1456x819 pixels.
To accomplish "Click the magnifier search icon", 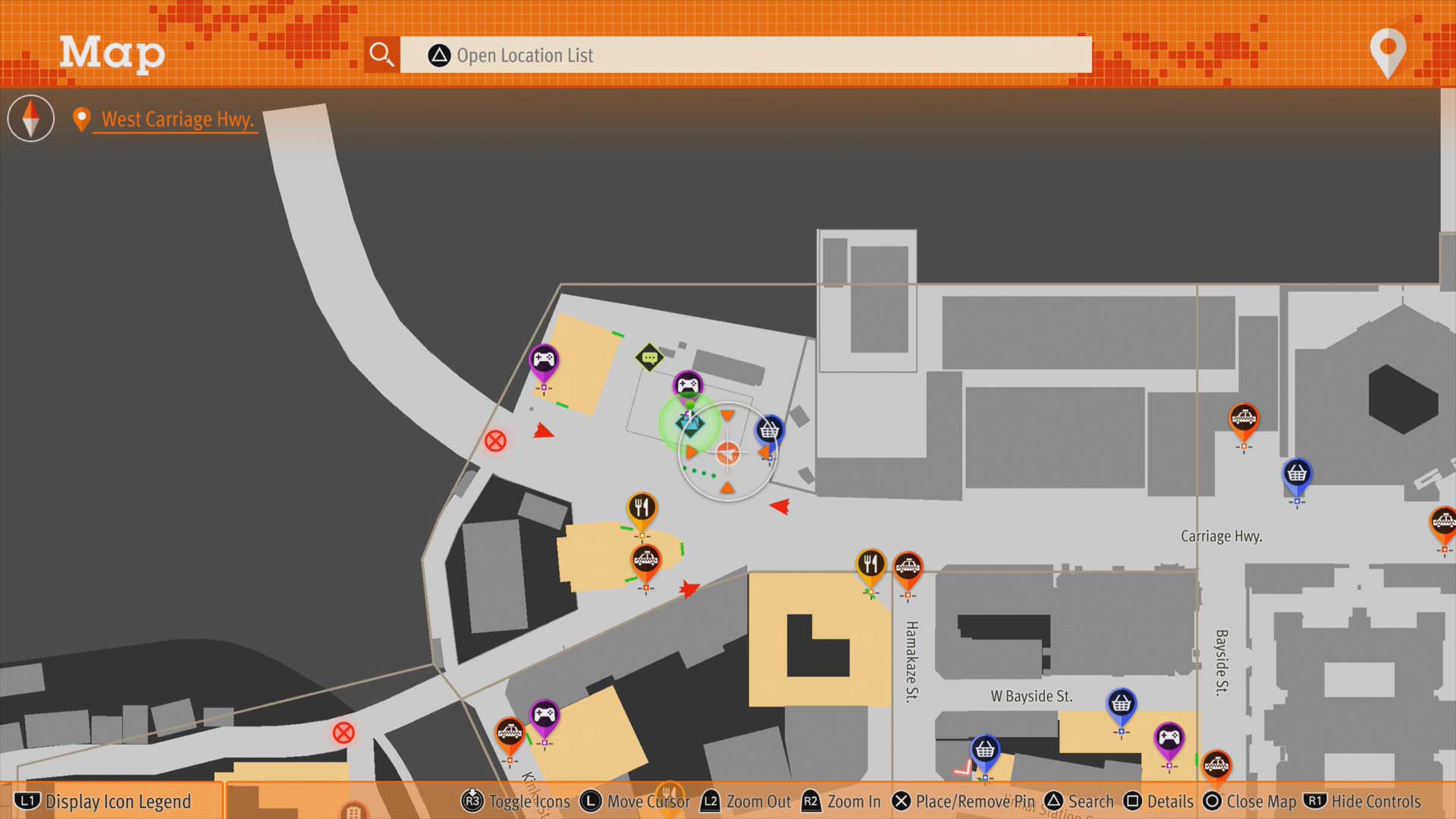I will pyautogui.click(x=381, y=55).
